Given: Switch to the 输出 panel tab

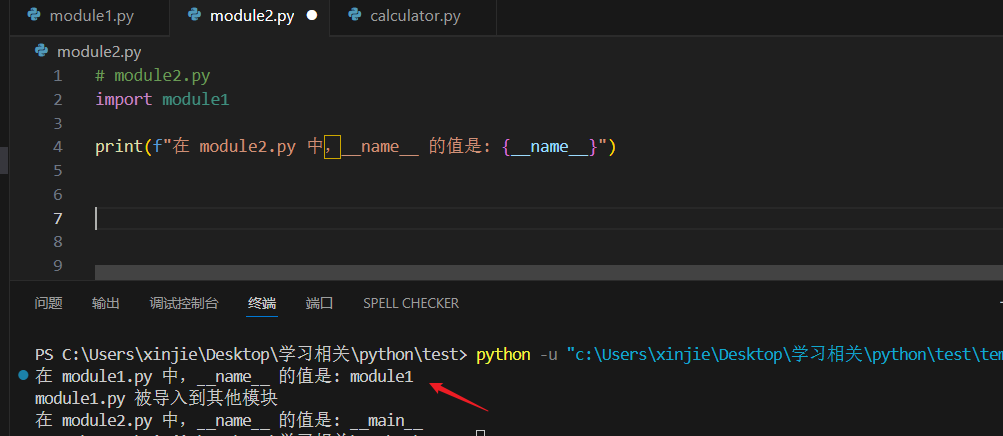Looking at the screenshot, I should point(105,303).
